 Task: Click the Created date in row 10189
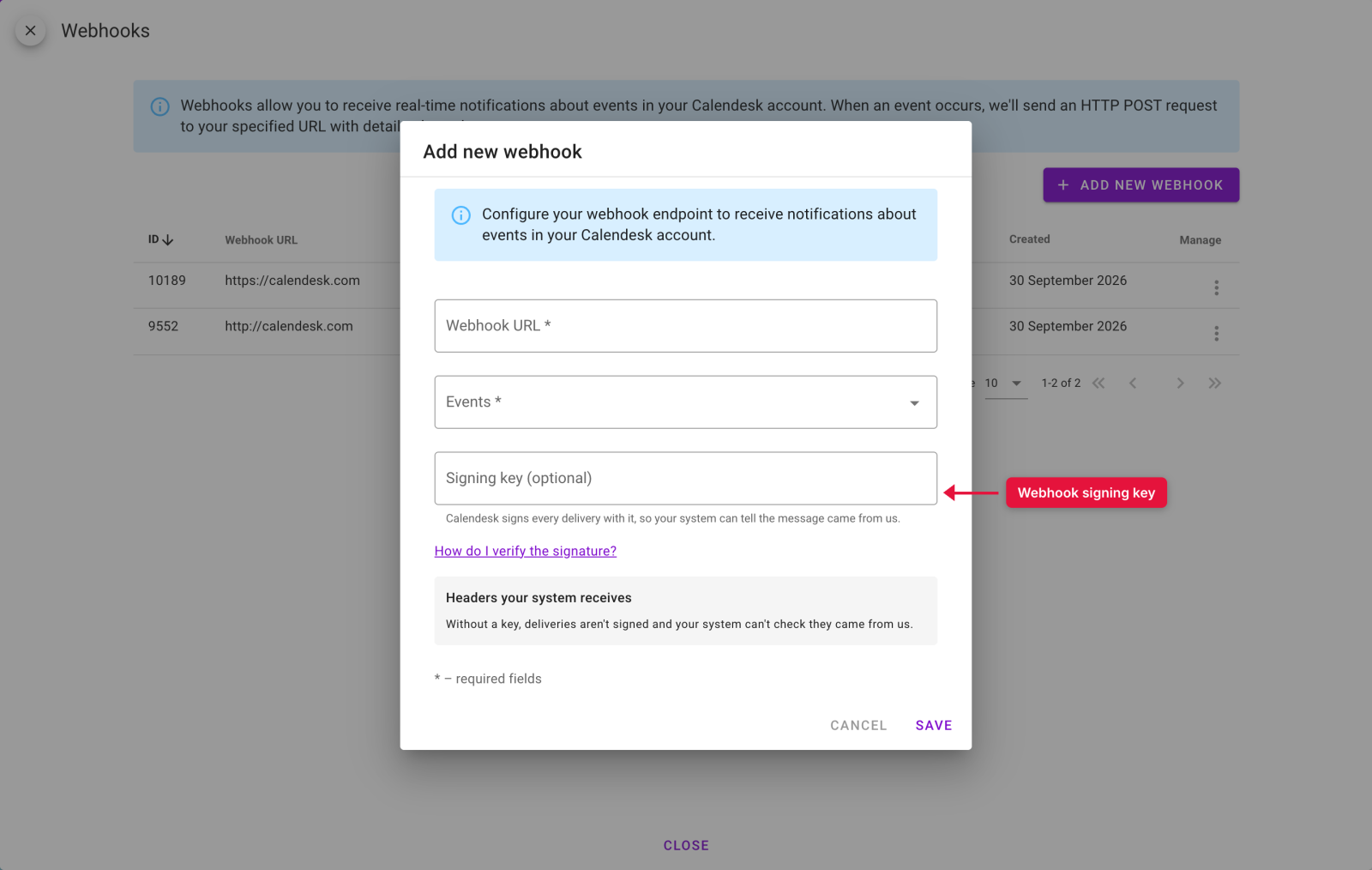pos(1068,281)
